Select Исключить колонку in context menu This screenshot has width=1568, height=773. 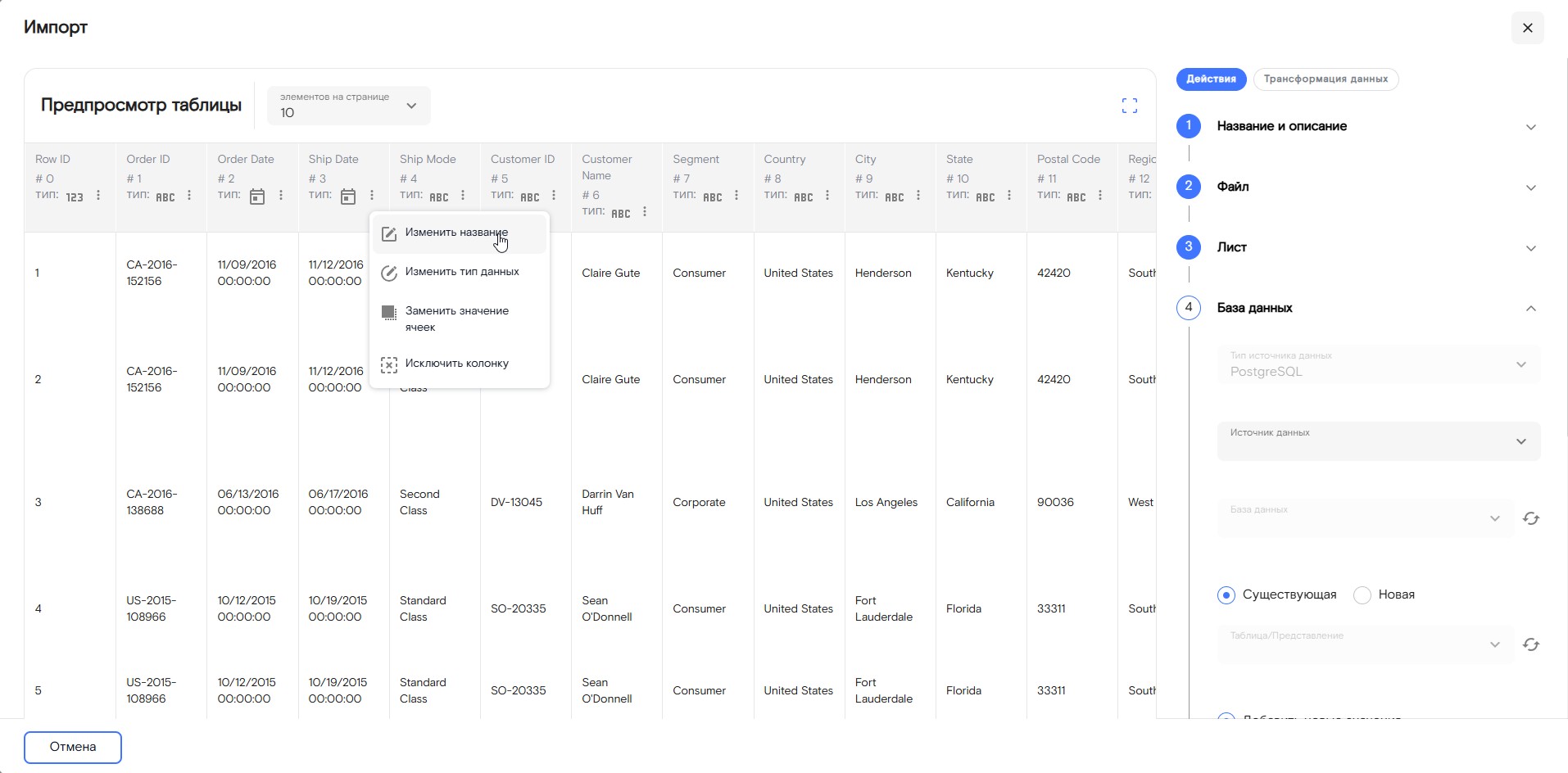tap(456, 364)
